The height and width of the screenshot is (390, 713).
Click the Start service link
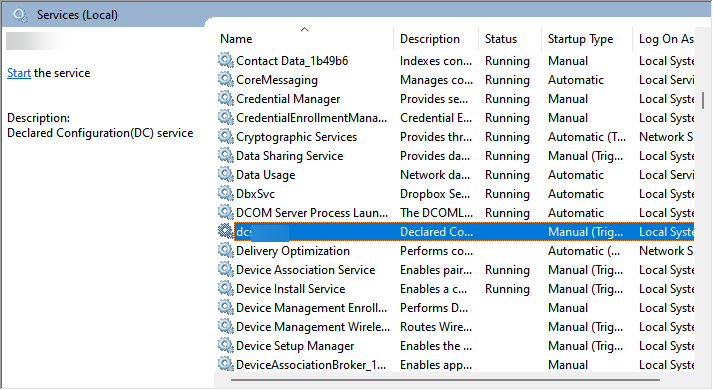coord(19,73)
